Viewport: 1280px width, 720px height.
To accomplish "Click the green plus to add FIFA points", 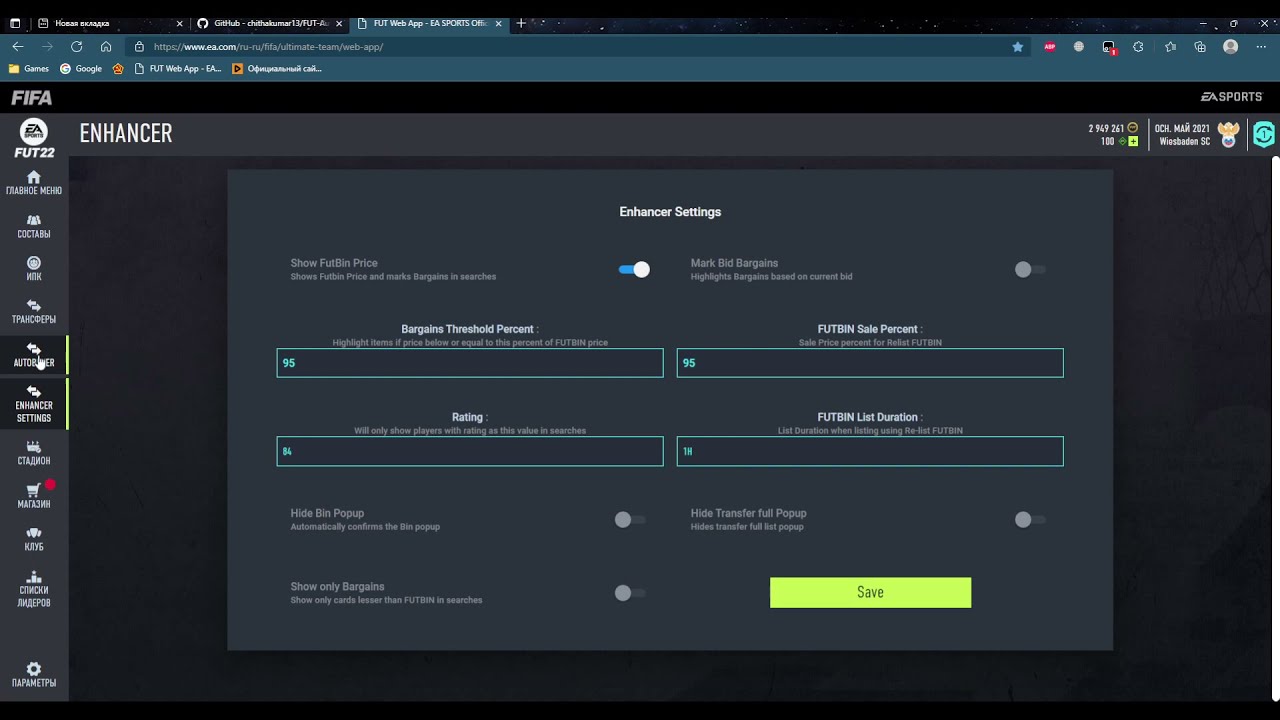I will coord(1133,142).
